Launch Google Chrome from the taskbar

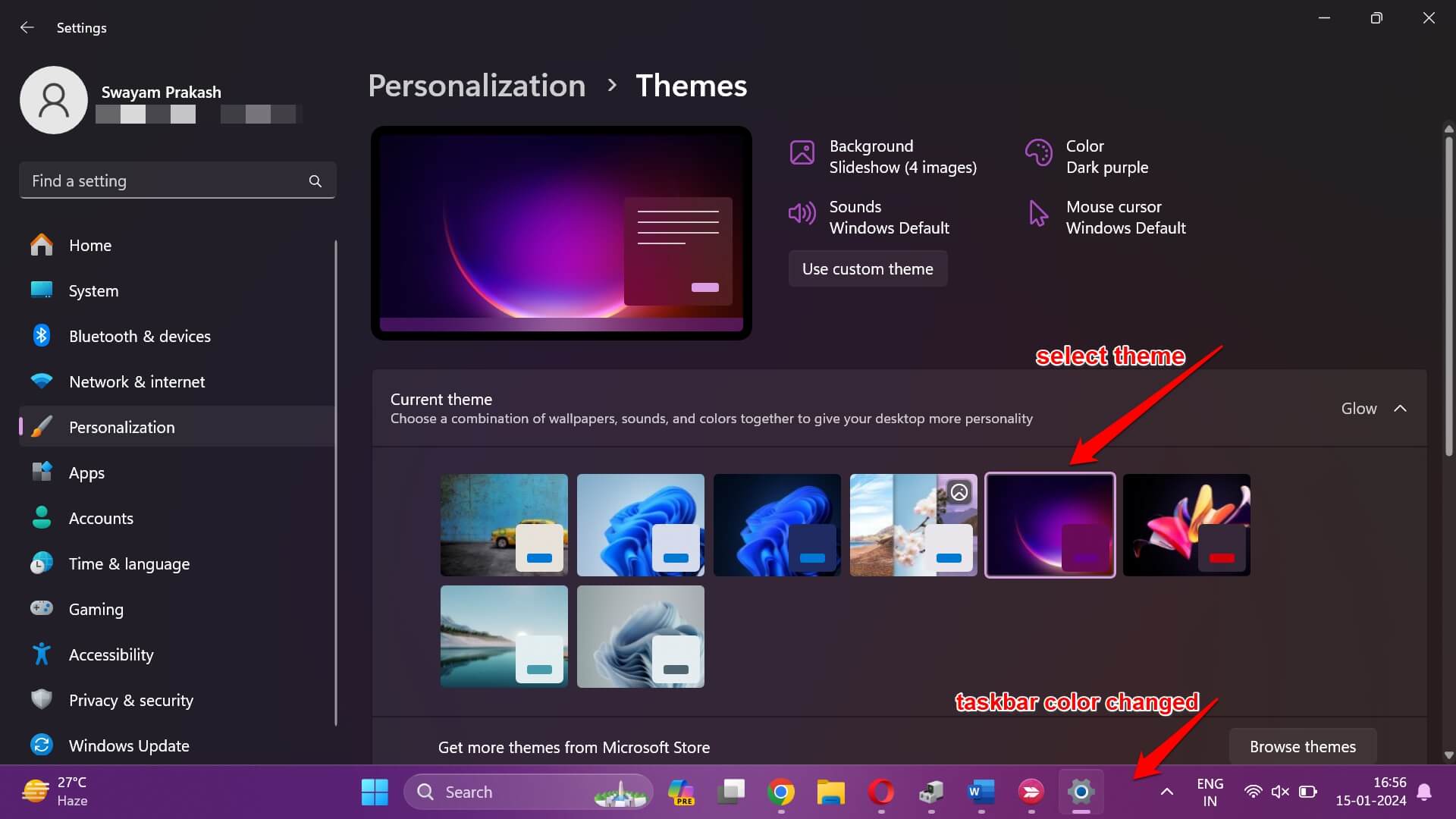pyautogui.click(x=781, y=792)
